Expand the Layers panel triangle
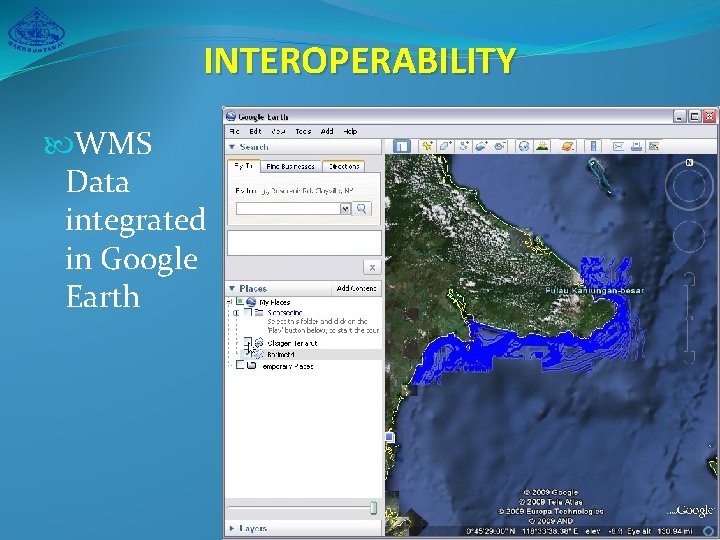This screenshot has height=540, width=720. pyautogui.click(x=232, y=528)
